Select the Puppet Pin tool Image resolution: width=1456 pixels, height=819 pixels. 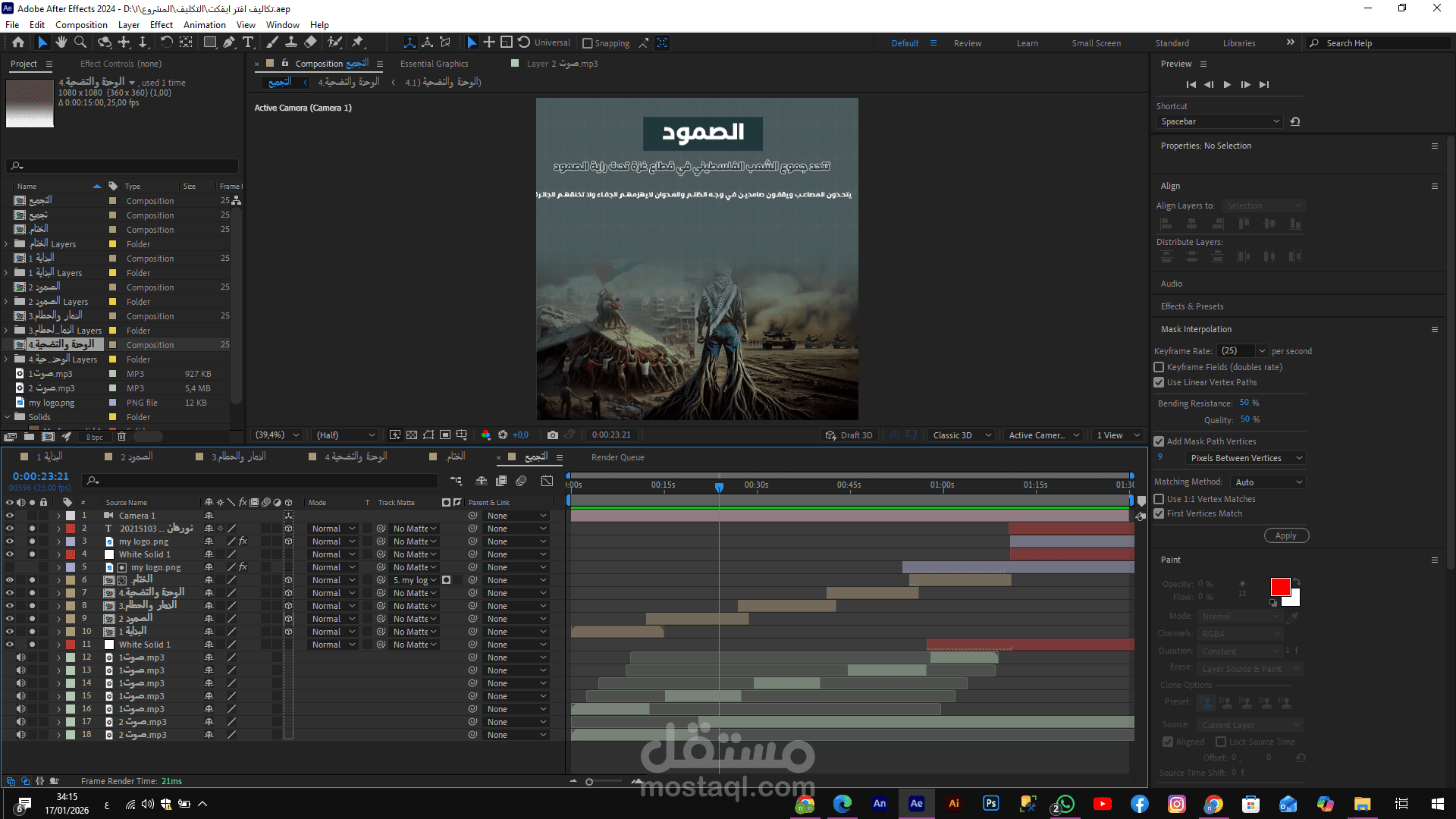coord(358,42)
